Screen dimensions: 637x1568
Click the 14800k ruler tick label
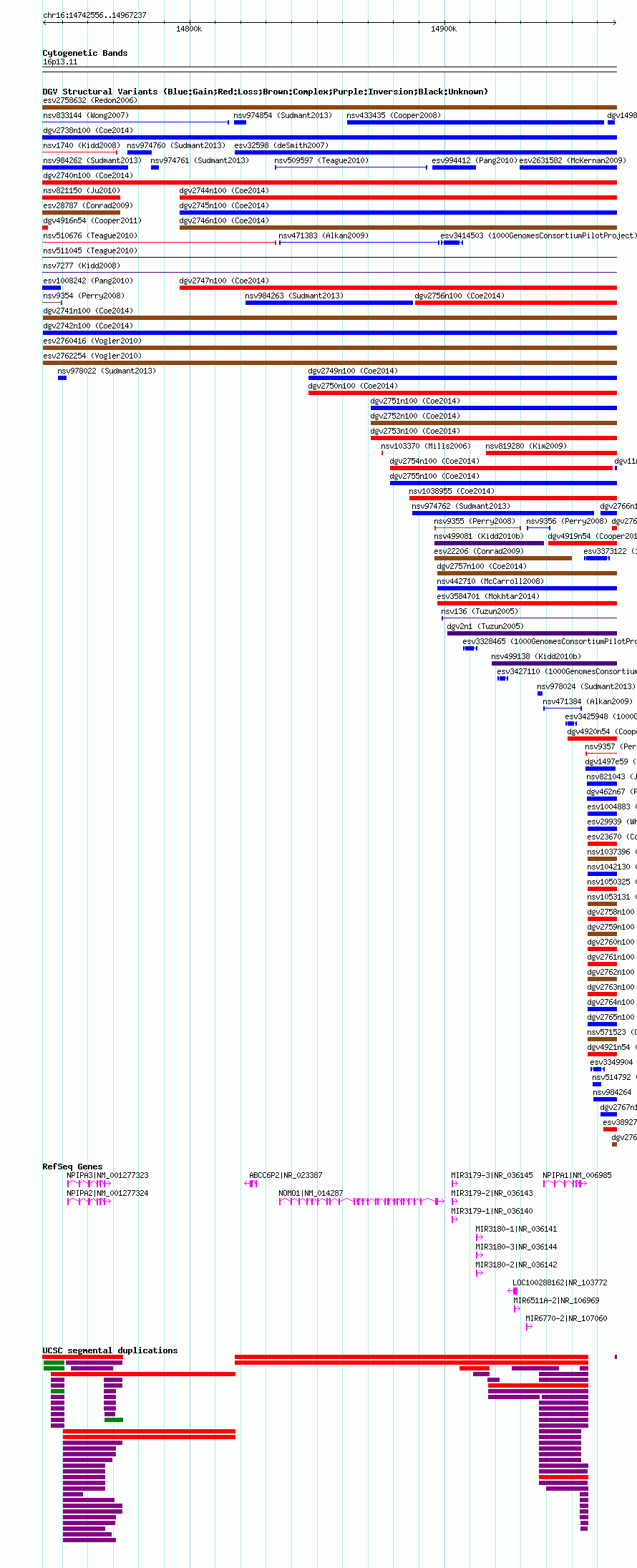tap(189, 29)
